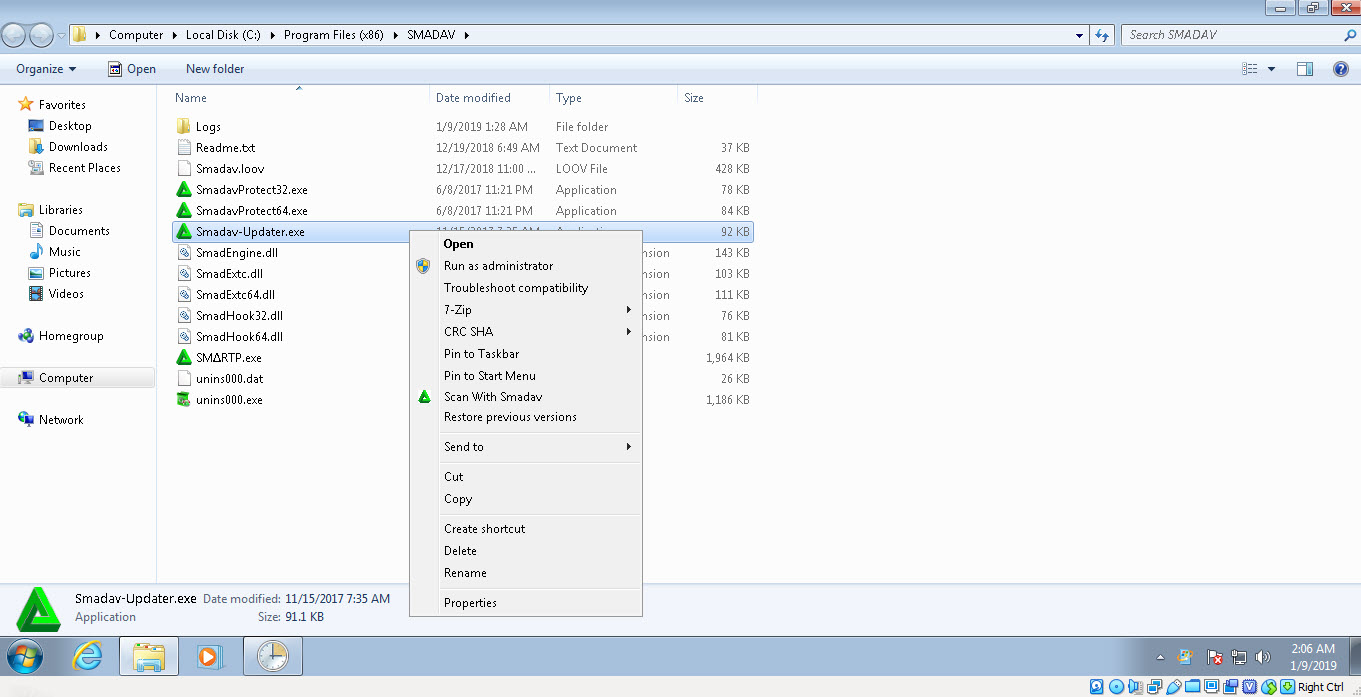Viewport: 1361px width, 697px height.
Task: Expand the Send to submenu
Action: pyautogui.click(x=629, y=447)
